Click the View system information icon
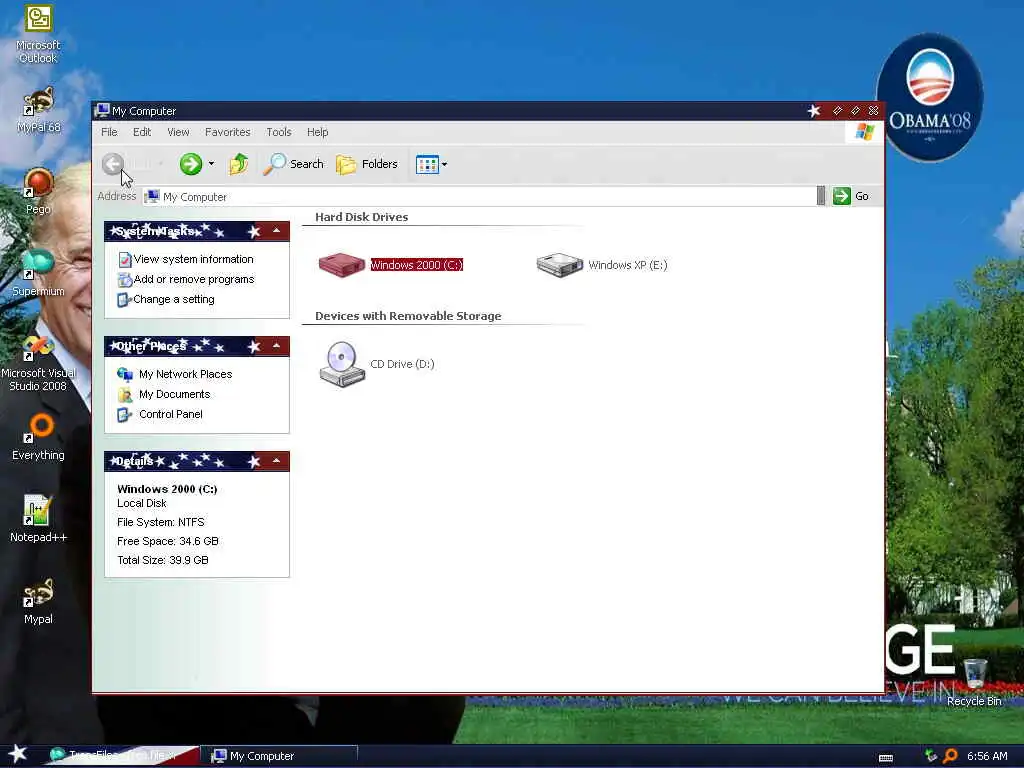 click(x=125, y=259)
